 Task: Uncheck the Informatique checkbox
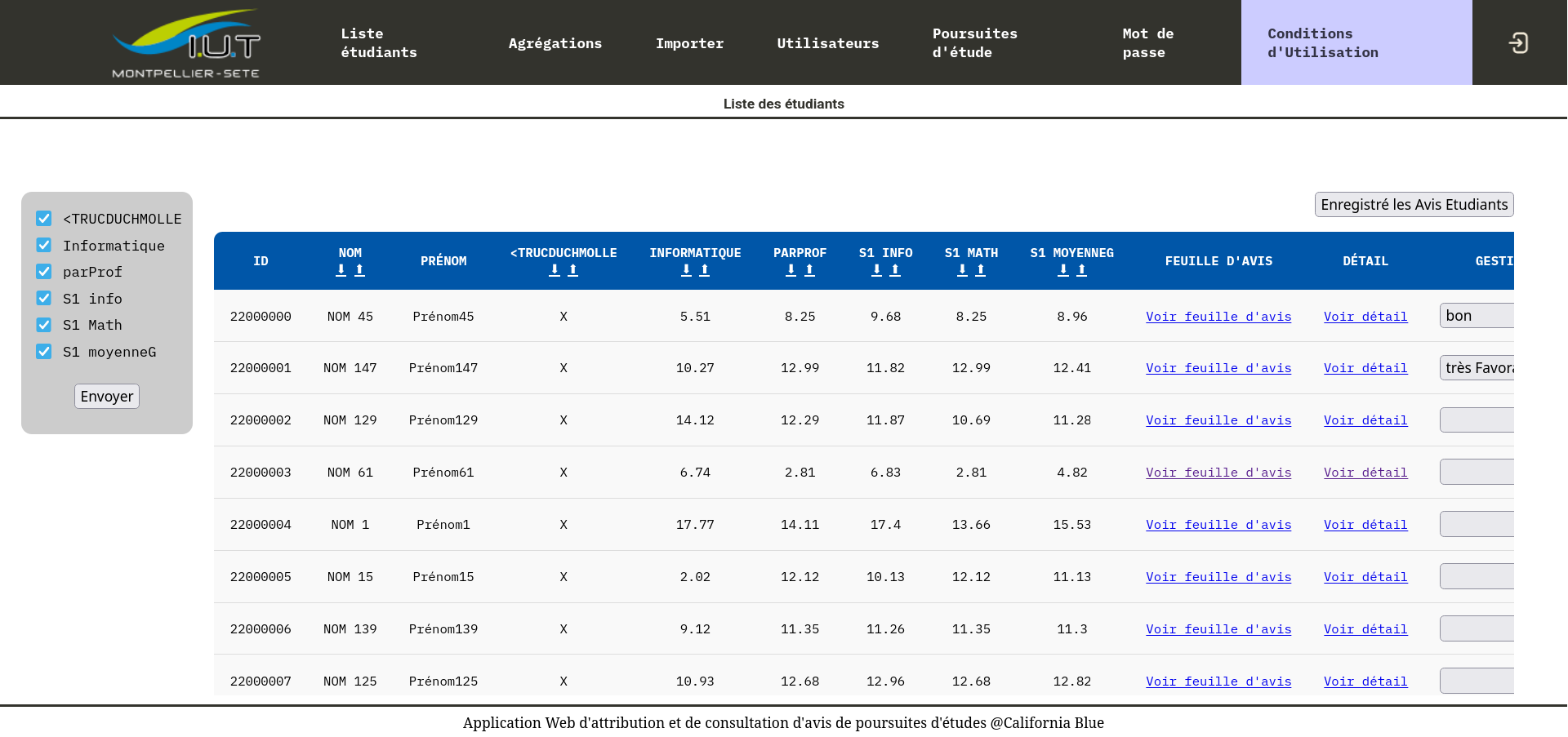[x=44, y=246]
